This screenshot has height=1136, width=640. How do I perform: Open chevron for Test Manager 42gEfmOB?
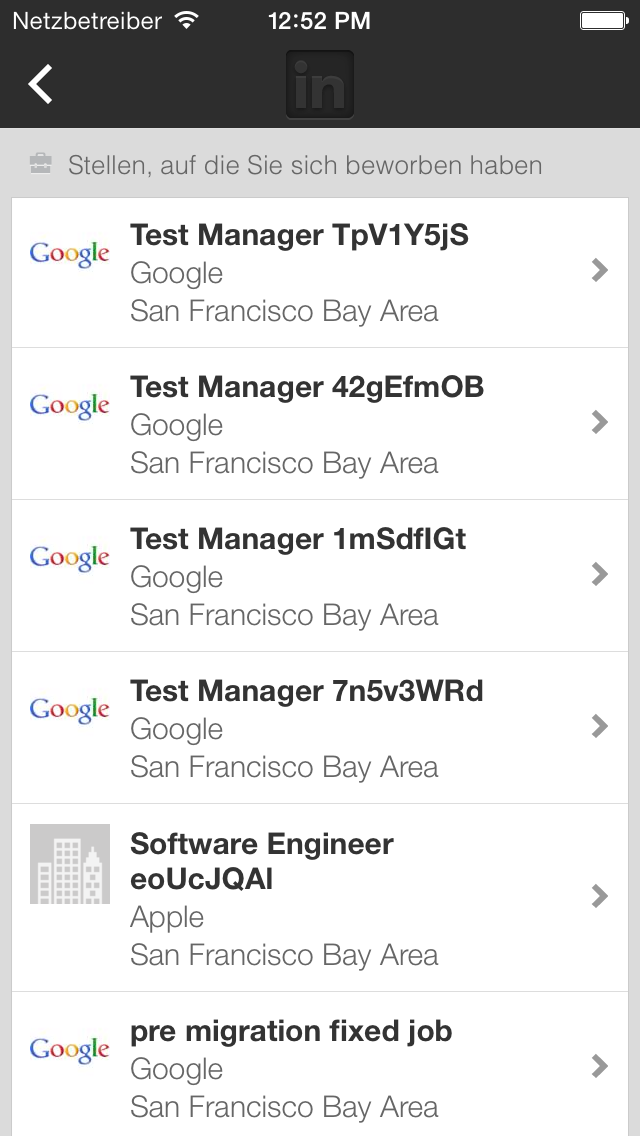[599, 422]
